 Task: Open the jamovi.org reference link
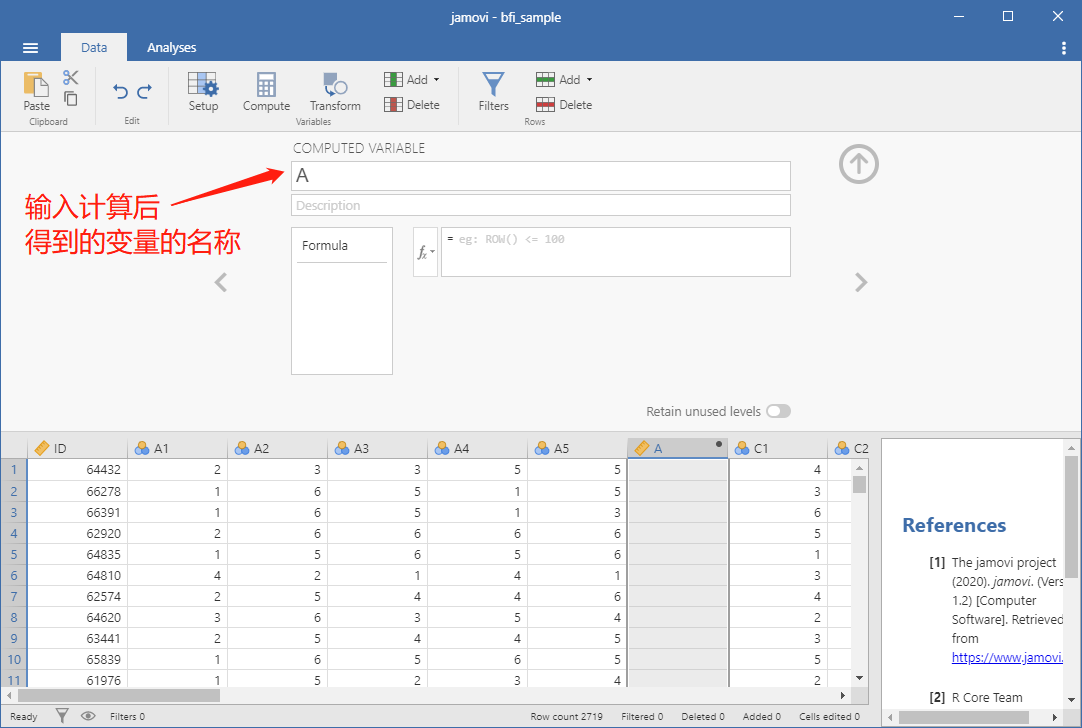point(1007,658)
